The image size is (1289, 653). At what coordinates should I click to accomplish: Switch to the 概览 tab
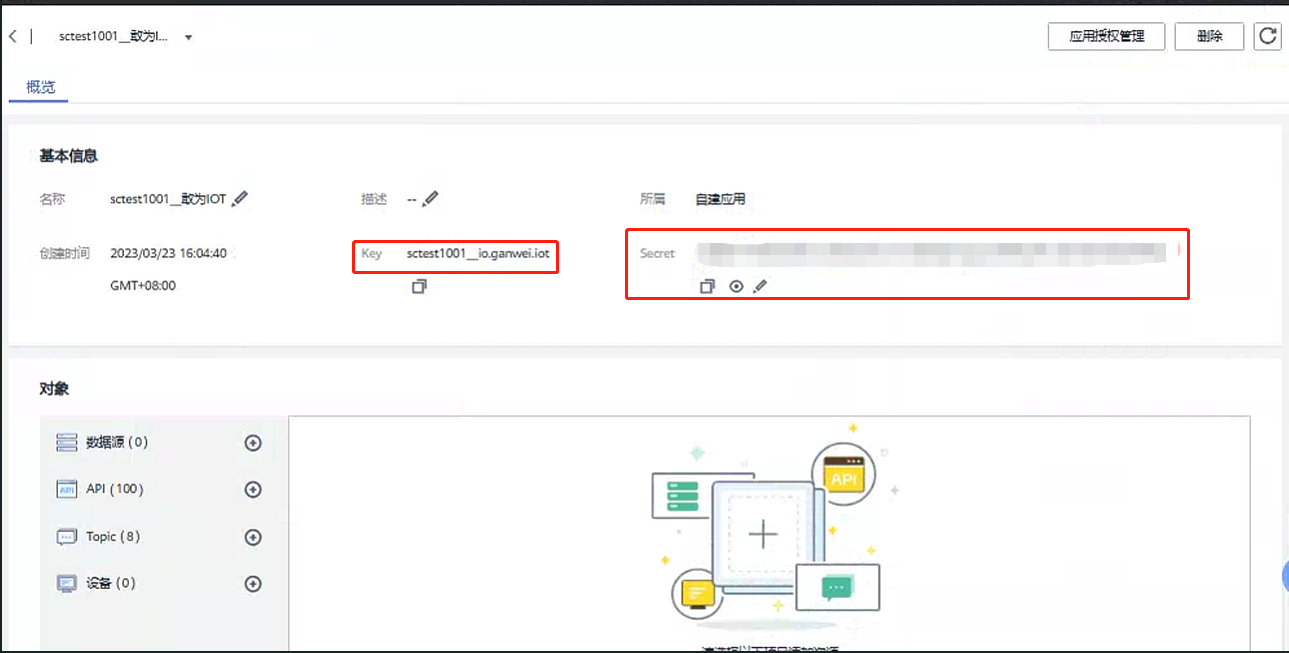coord(41,87)
